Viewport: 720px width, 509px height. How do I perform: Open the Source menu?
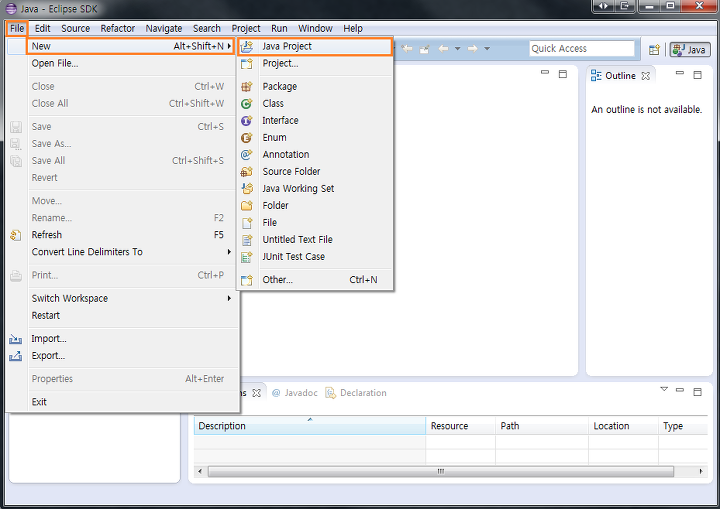[x=75, y=28]
